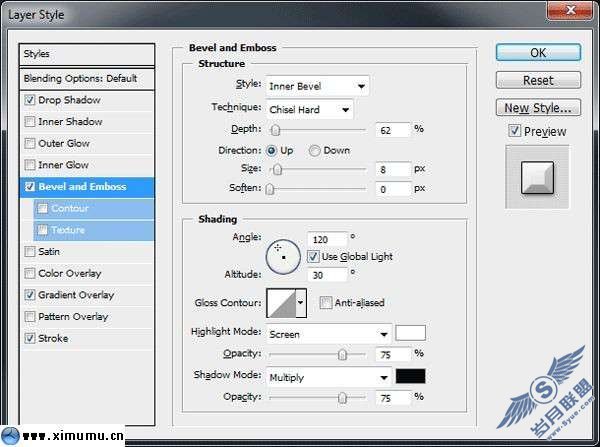Select the Gradient Overlay label
The height and width of the screenshot is (447, 600).
tap(76, 295)
